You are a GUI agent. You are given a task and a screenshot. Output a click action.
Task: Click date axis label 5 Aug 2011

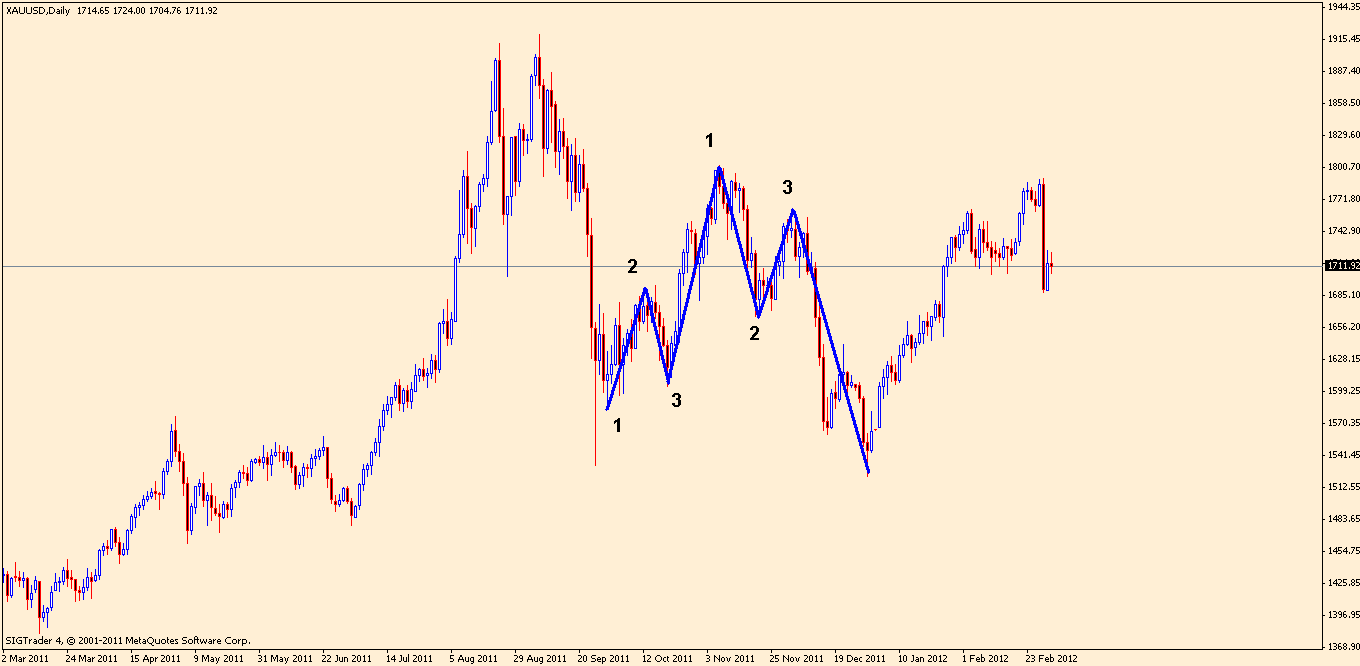pyautogui.click(x=473, y=659)
